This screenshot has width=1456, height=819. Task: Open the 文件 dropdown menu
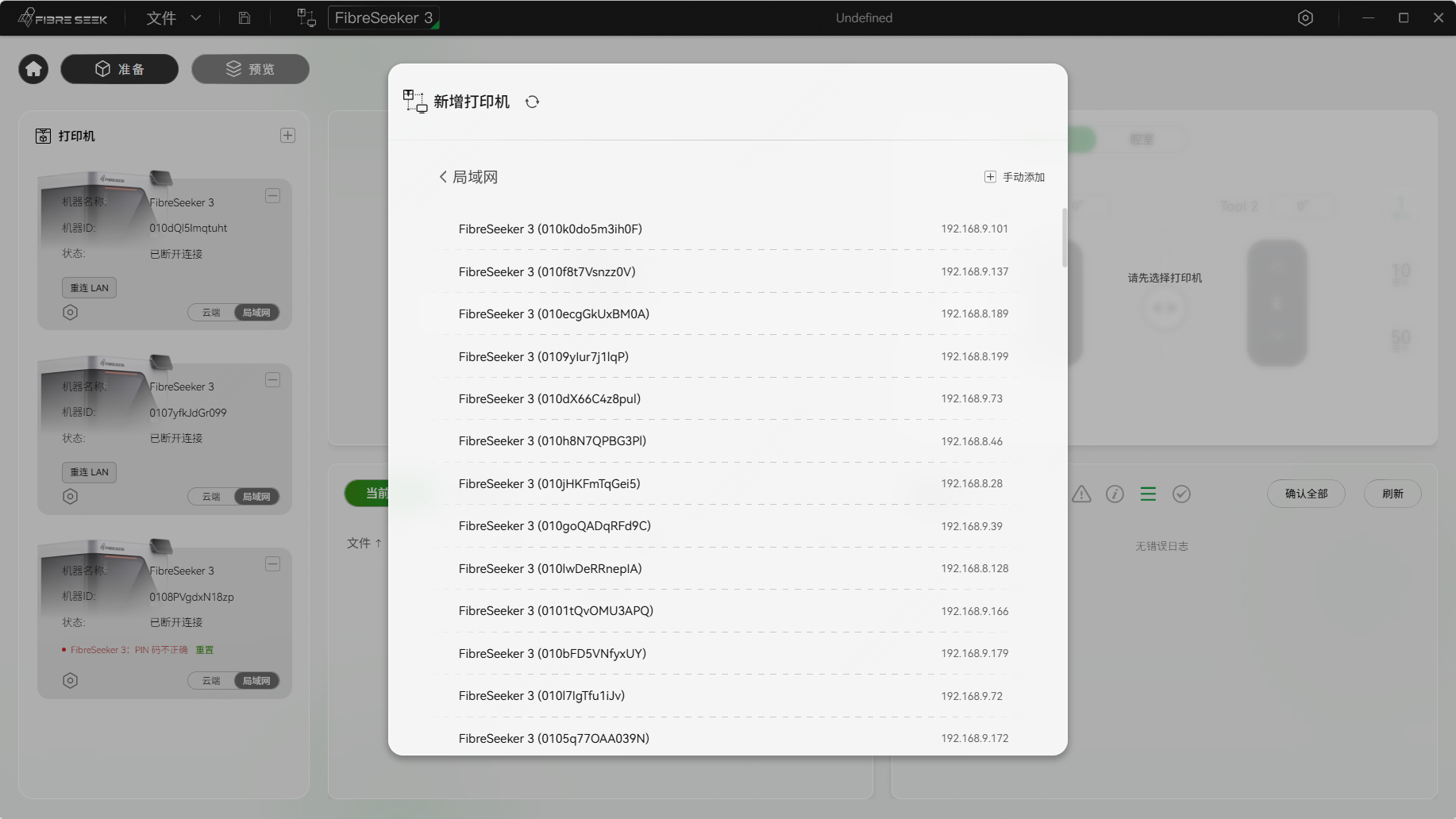(173, 17)
